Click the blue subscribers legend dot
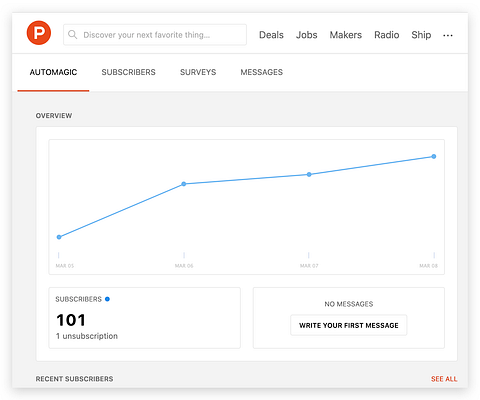 click(x=107, y=299)
